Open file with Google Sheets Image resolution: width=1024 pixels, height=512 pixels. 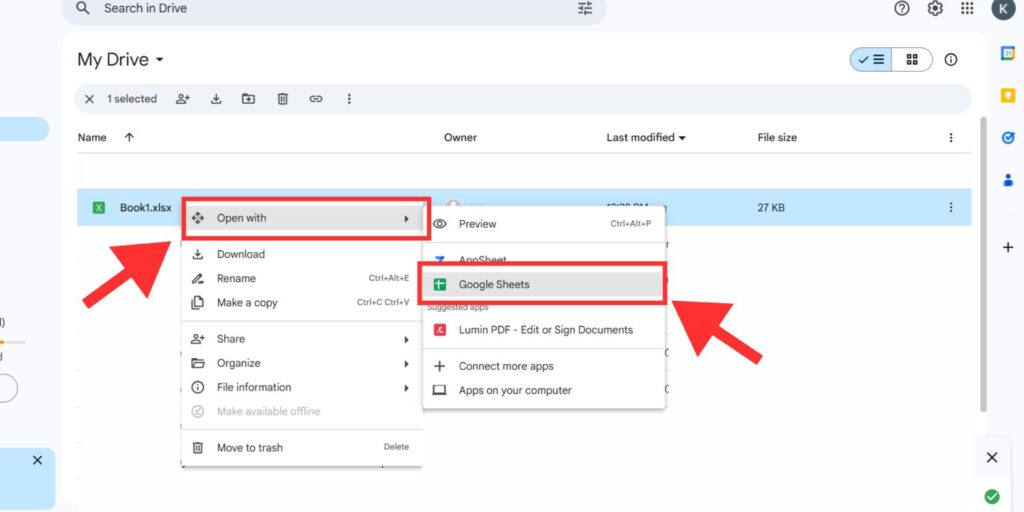[x=543, y=284]
